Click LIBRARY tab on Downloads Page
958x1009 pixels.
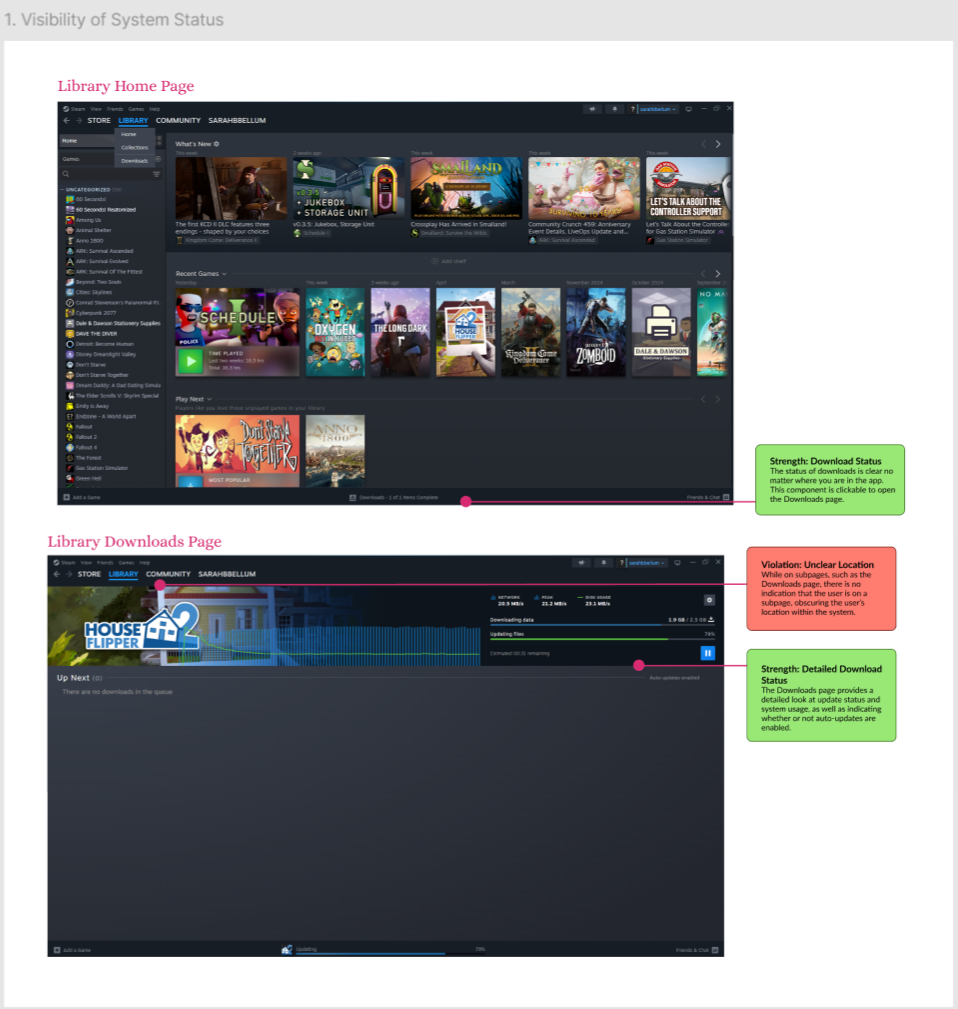(x=124, y=574)
